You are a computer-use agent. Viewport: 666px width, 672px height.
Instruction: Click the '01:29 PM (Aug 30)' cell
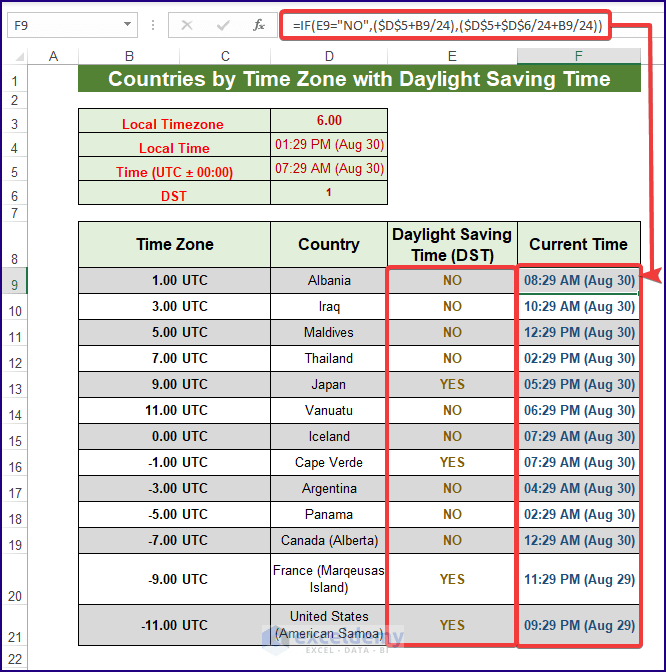point(329,145)
